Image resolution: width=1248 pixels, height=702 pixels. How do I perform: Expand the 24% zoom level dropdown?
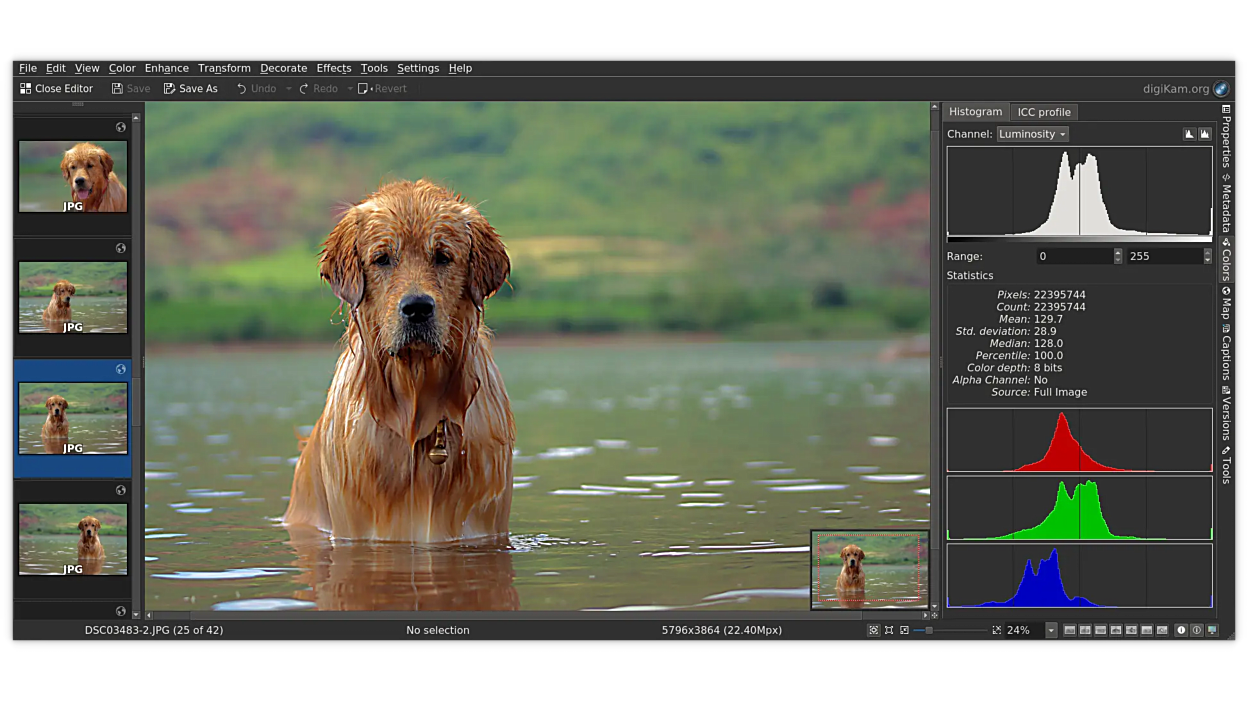pyautogui.click(x=1050, y=631)
